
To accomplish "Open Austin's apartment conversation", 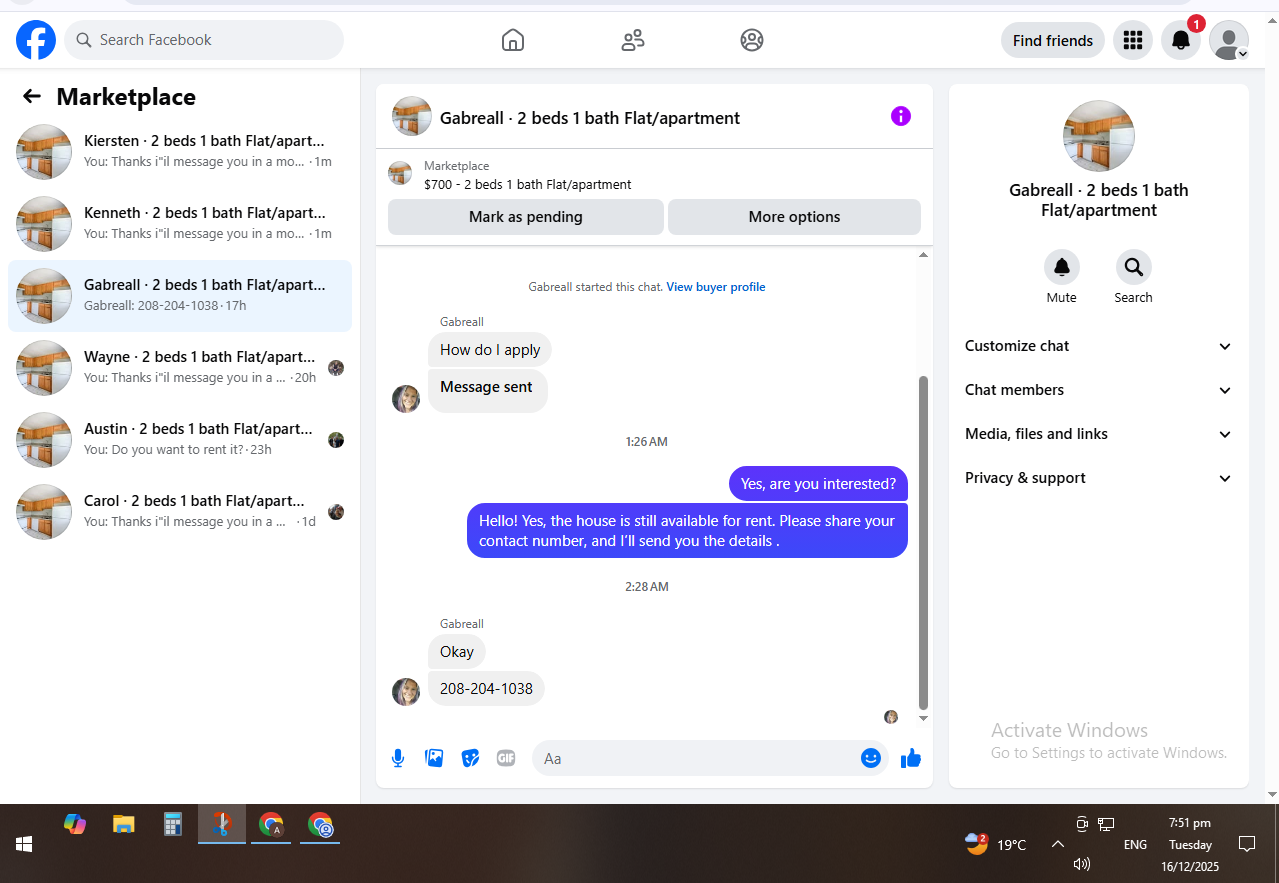I will coord(180,440).
